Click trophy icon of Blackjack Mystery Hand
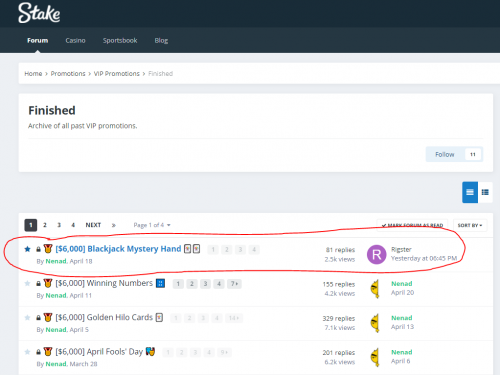500x375 pixels. [x=48, y=249]
